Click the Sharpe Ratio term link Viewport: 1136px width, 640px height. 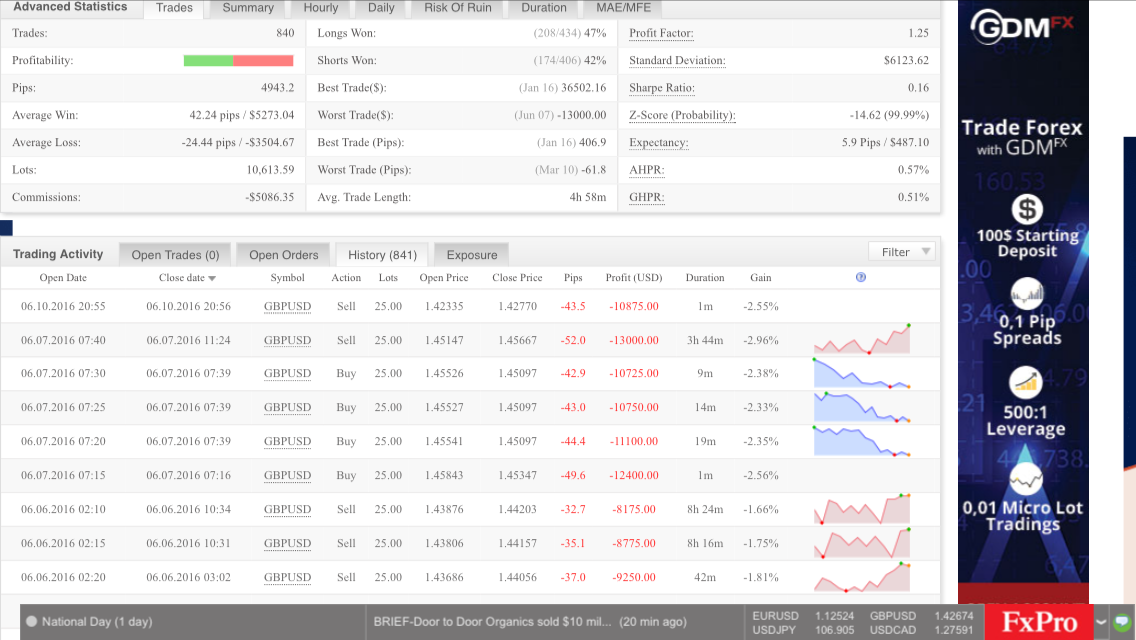(x=661, y=88)
